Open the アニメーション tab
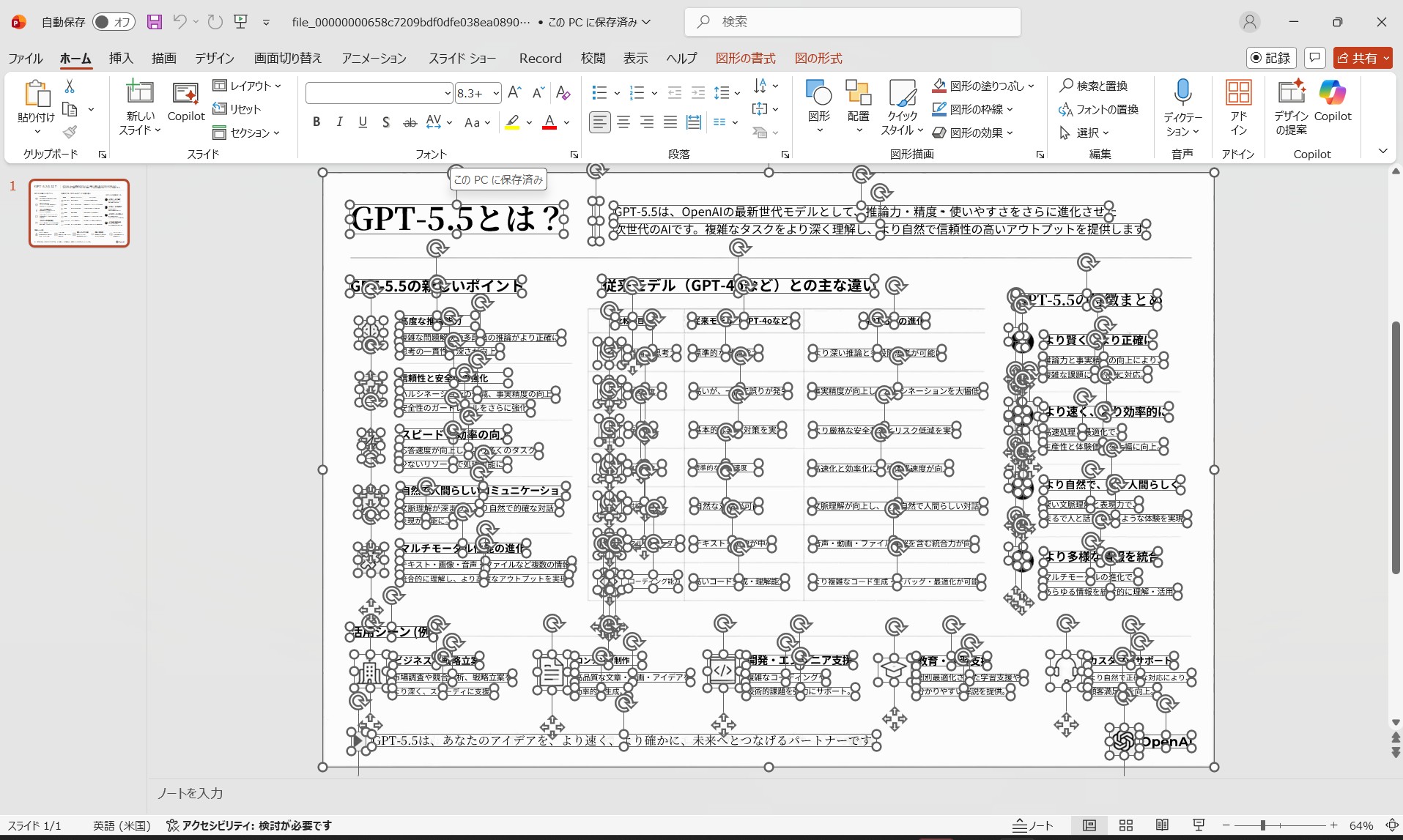This screenshot has width=1403, height=840. pos(374,58)
